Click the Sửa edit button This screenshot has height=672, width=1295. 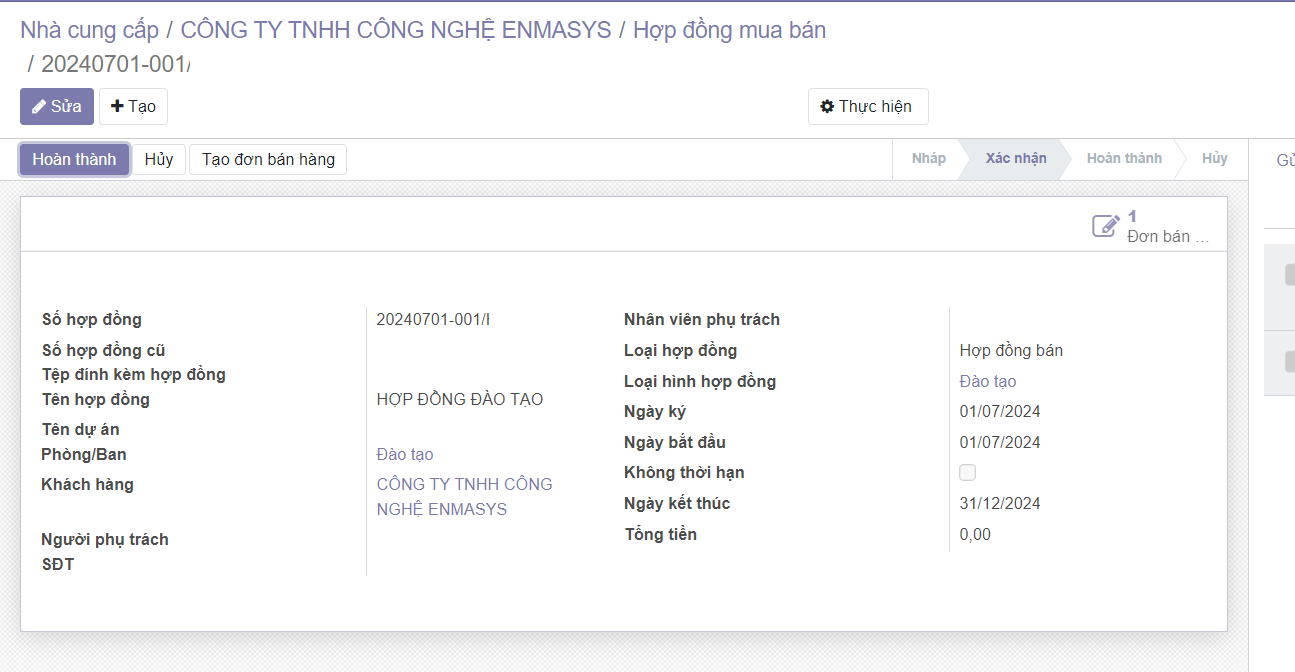[x=57, y=107]
